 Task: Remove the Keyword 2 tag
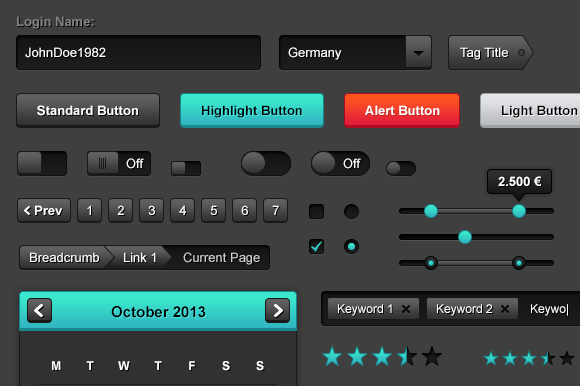point(505,309)
